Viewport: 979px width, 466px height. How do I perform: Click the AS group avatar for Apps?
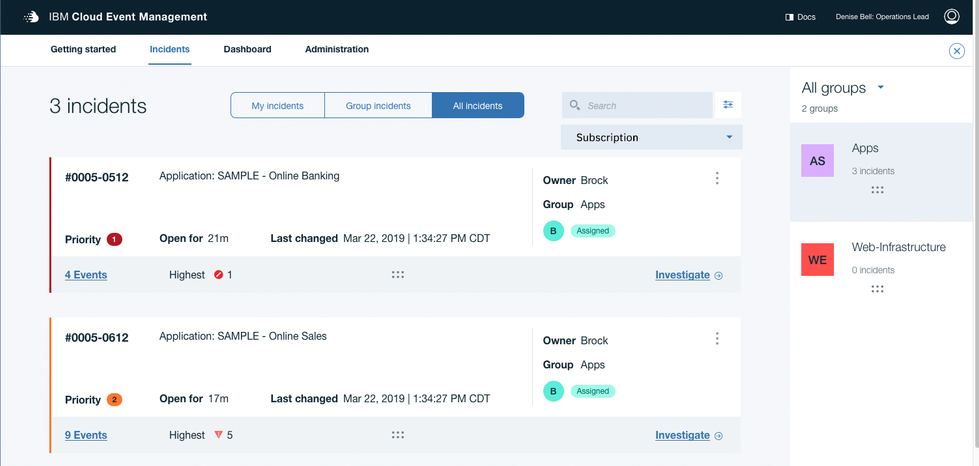817,161
